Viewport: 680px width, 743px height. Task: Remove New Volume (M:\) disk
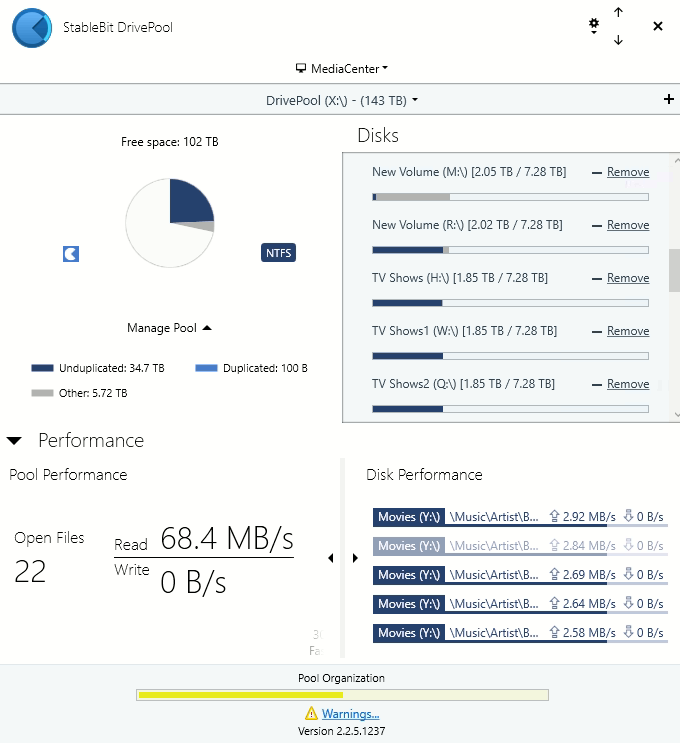[x=628, y=172]
